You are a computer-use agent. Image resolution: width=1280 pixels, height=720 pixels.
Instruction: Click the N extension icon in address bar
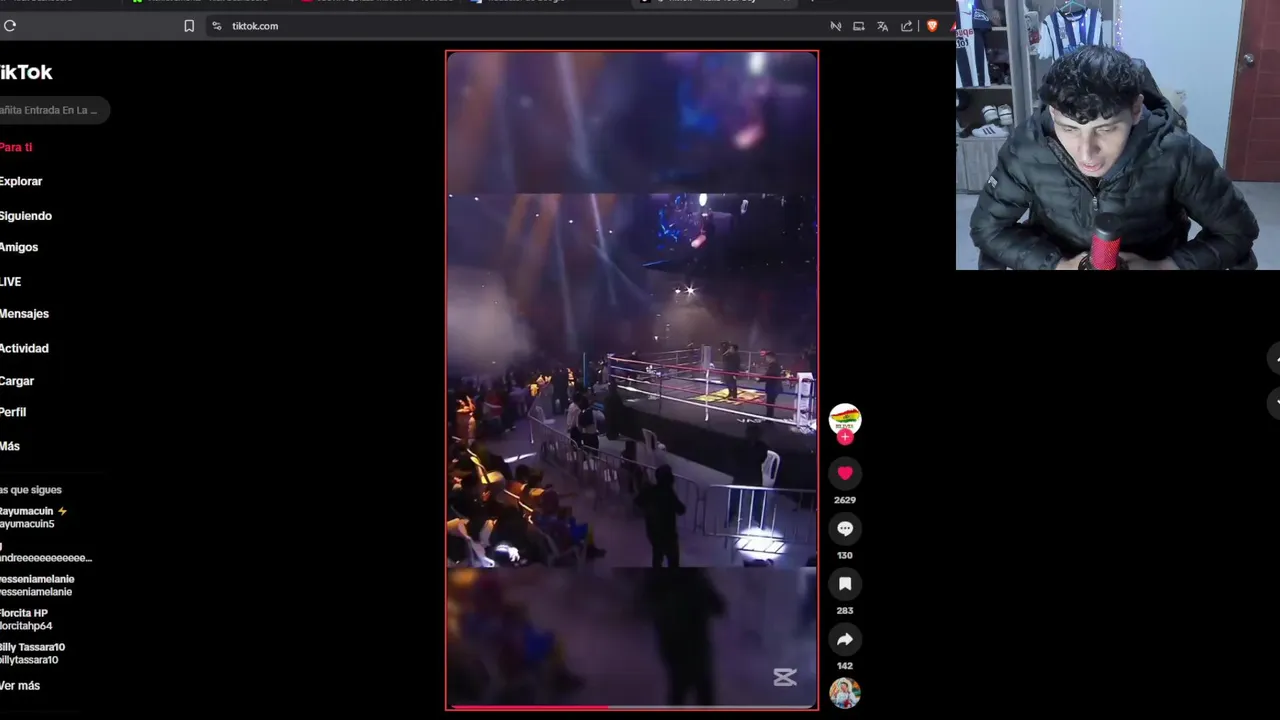tap(836, 26)
